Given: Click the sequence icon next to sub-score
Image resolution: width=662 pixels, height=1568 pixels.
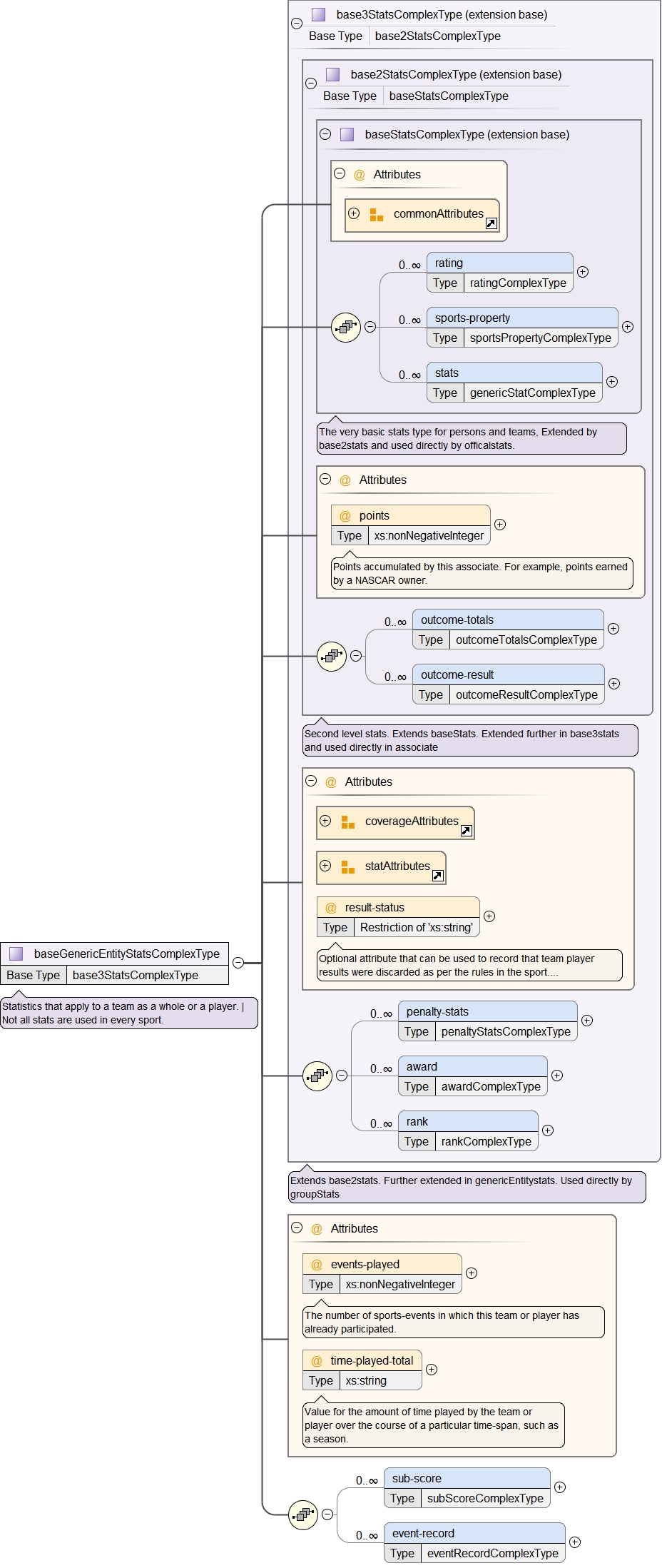Looking at the screenshot, I should click(303, 1514).
